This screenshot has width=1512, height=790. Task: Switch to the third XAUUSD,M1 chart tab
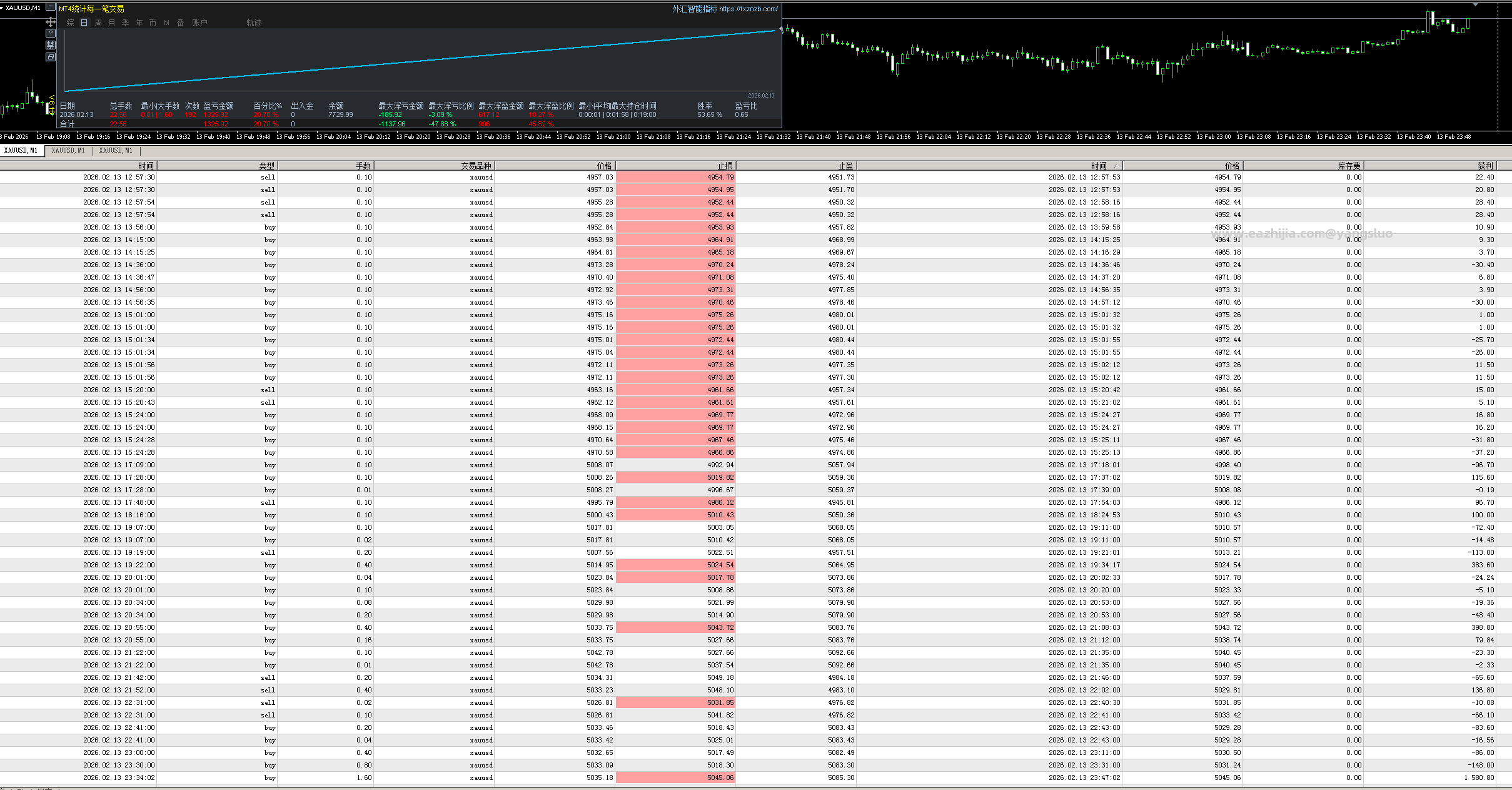click(116, 151)
